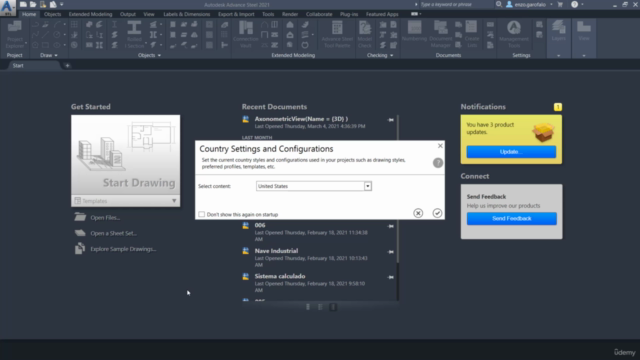Open the Document Manager
The height and width of the screenshot is (360, 640).
click(x=441, y=35)
